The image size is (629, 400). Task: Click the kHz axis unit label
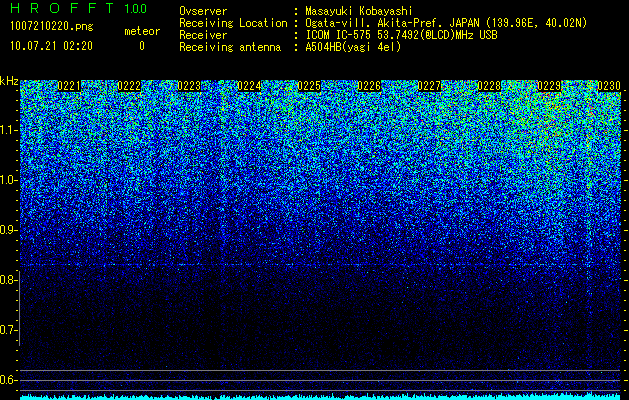[x=9, y=81]
